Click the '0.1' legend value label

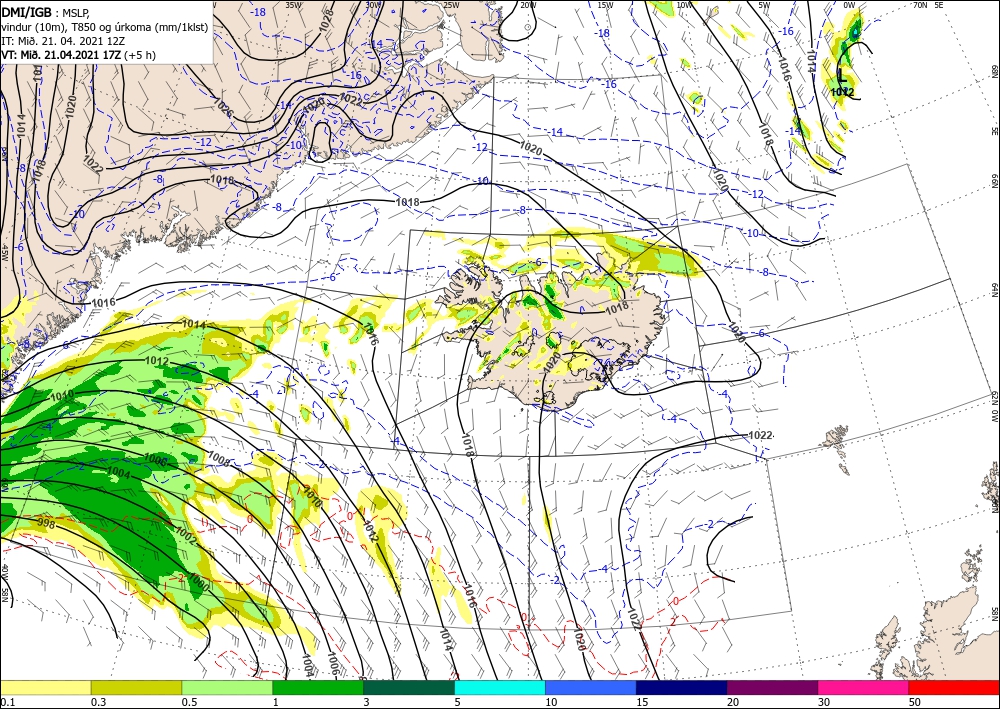point(7,701)
